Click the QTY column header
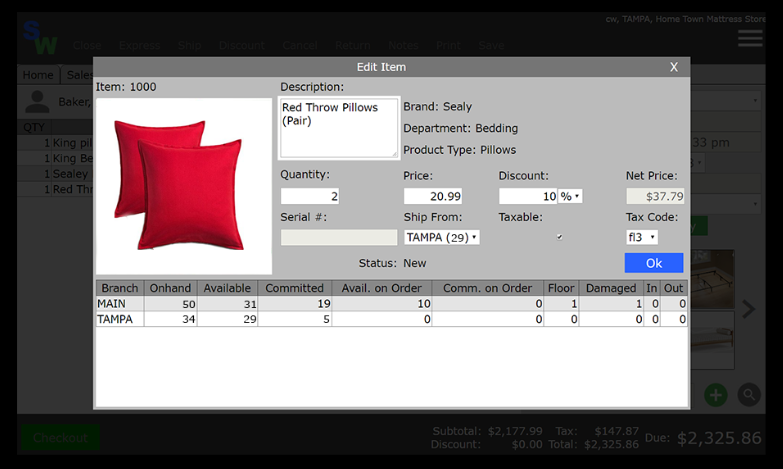Image resolution: width=783 pixels, height=469 pixels. tap(34, 127)
